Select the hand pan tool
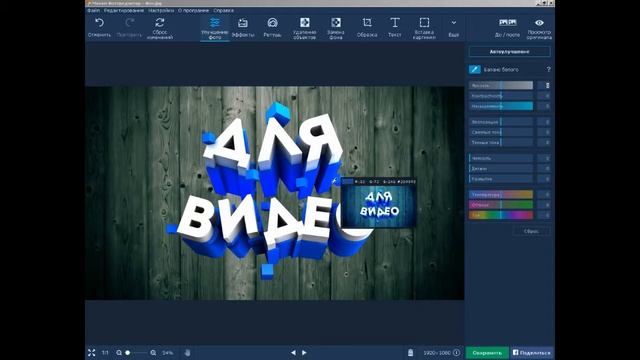 point(188,353)
